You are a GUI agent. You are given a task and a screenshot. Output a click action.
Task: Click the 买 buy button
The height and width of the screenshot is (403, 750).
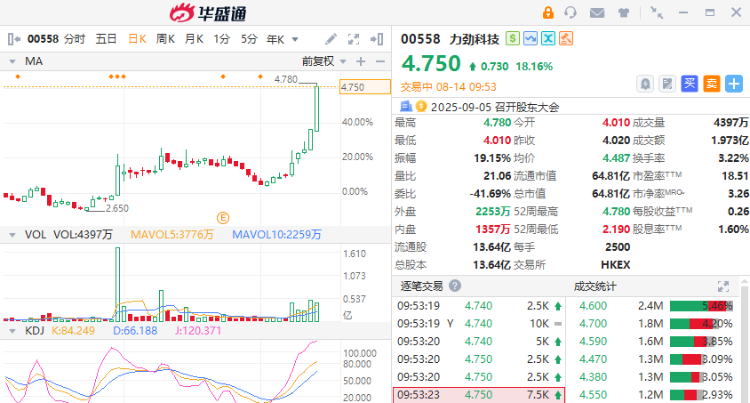[689, 84]
